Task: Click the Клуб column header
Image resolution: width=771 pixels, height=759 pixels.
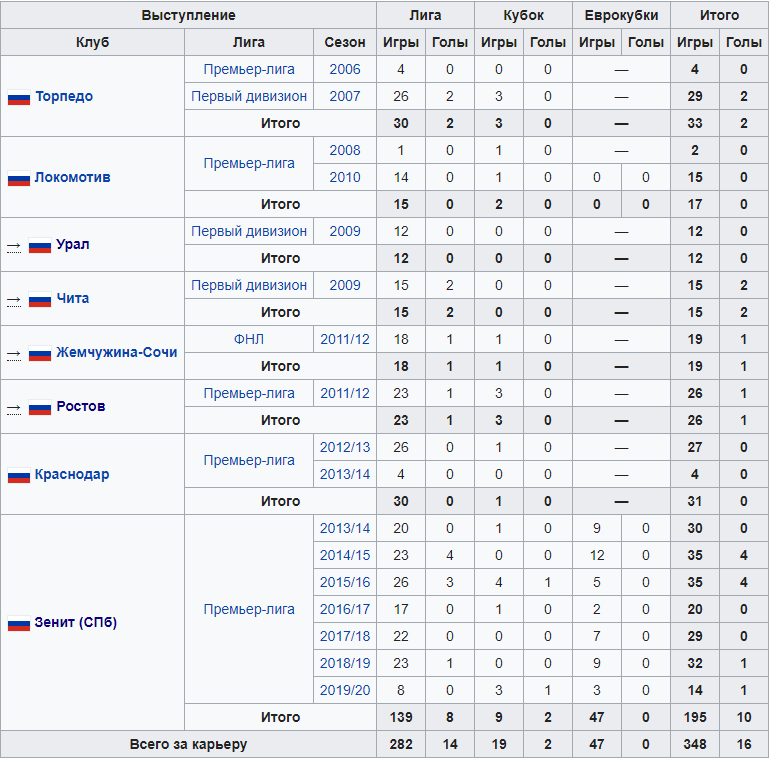Action: [x=92, y=42]
